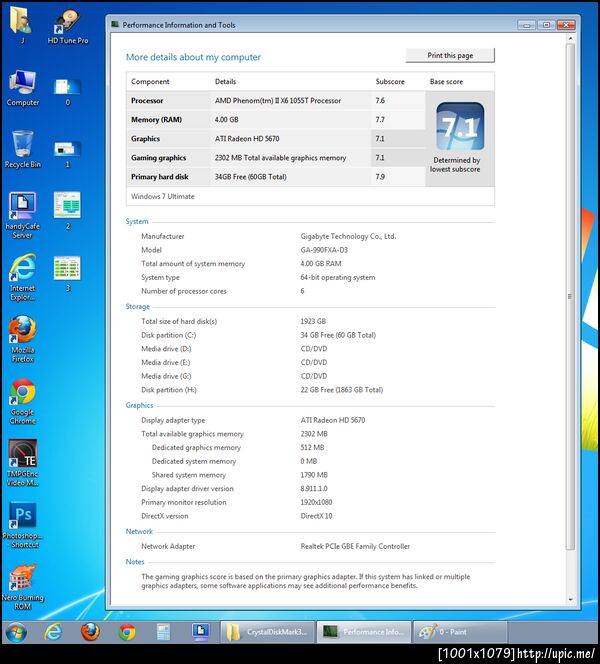Click Internet Explorer pinned taskbar icon
The height and width of the screenshot is (664, 600).
click(x=53, y=632)
